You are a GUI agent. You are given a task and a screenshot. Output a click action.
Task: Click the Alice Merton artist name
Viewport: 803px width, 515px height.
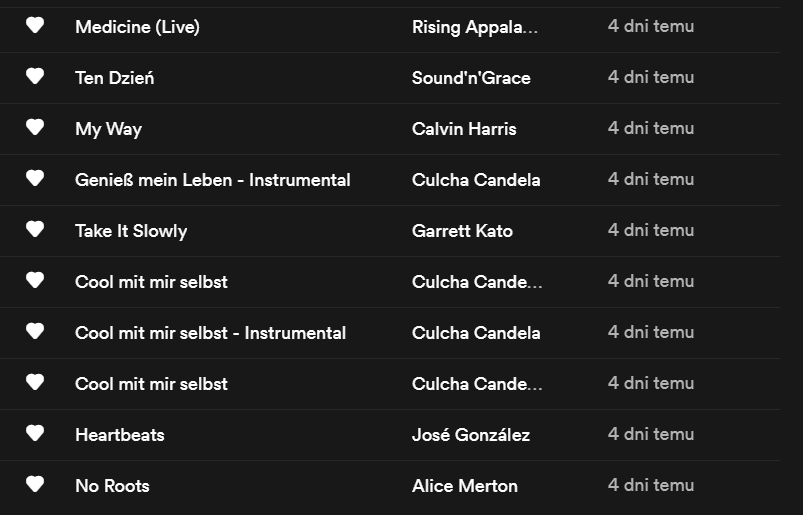[x=465, y=486]
